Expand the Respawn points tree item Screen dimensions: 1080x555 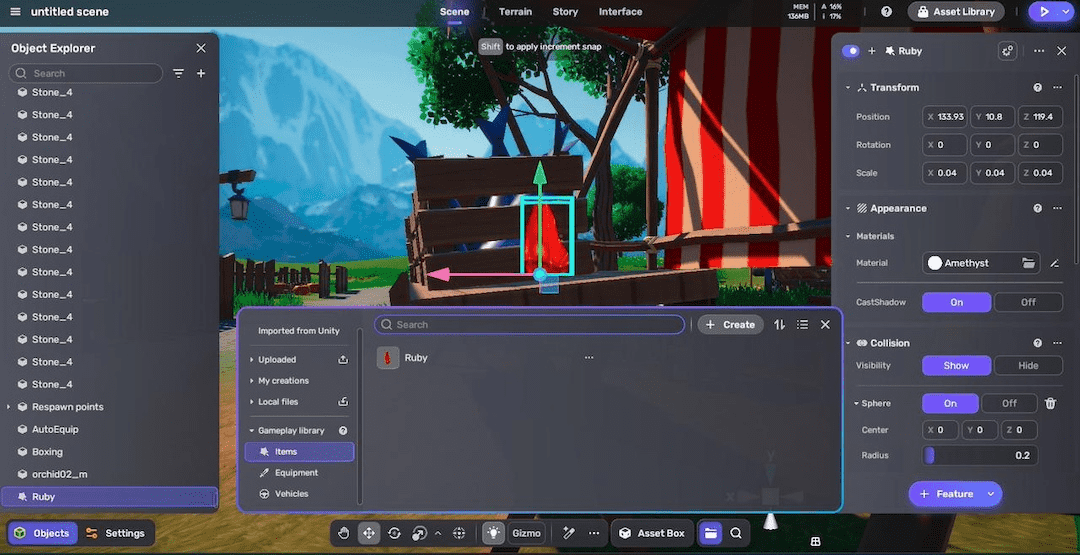tap(9, 407)
